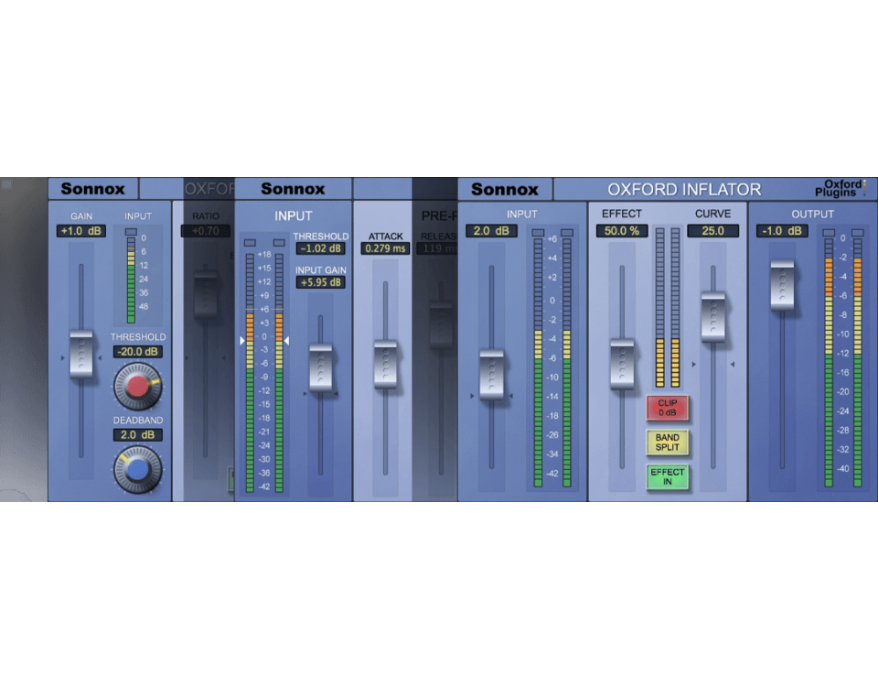Click the Inflator INPUT fader handle
878x678 pixels.
point(491,374)
